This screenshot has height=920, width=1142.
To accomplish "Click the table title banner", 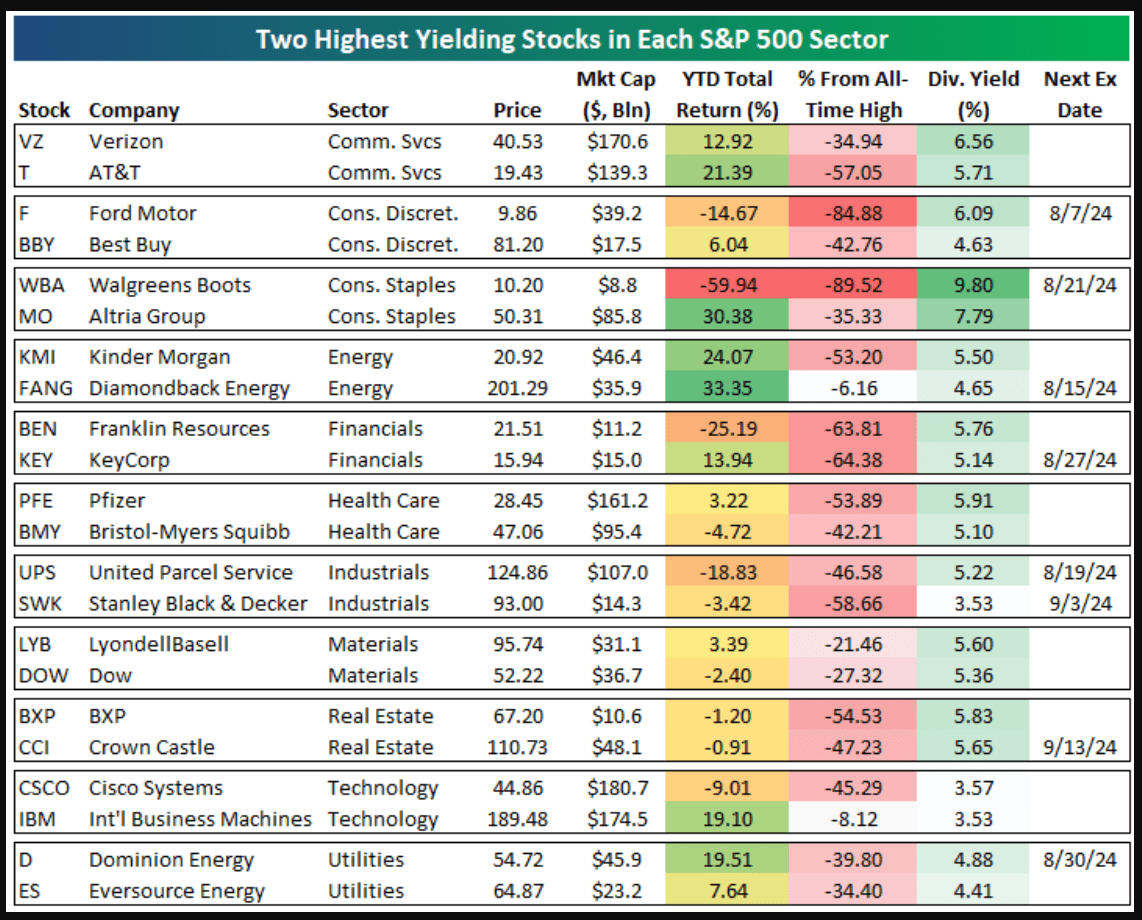I will [x=571, y=40].
